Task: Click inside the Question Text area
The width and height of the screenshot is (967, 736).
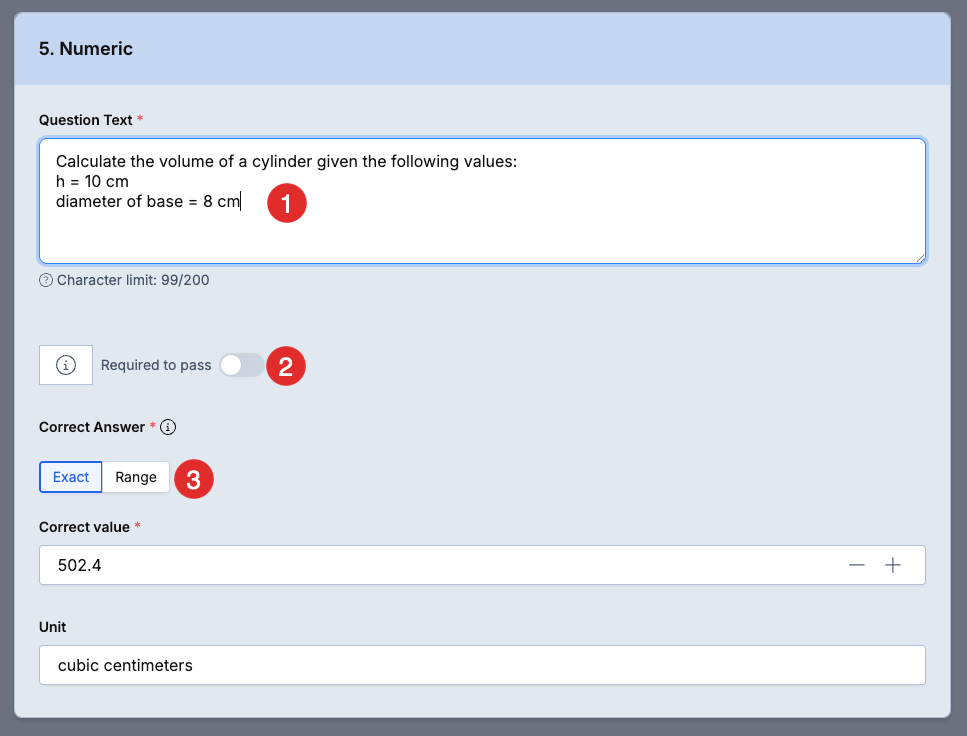Action: click(482, 201)
